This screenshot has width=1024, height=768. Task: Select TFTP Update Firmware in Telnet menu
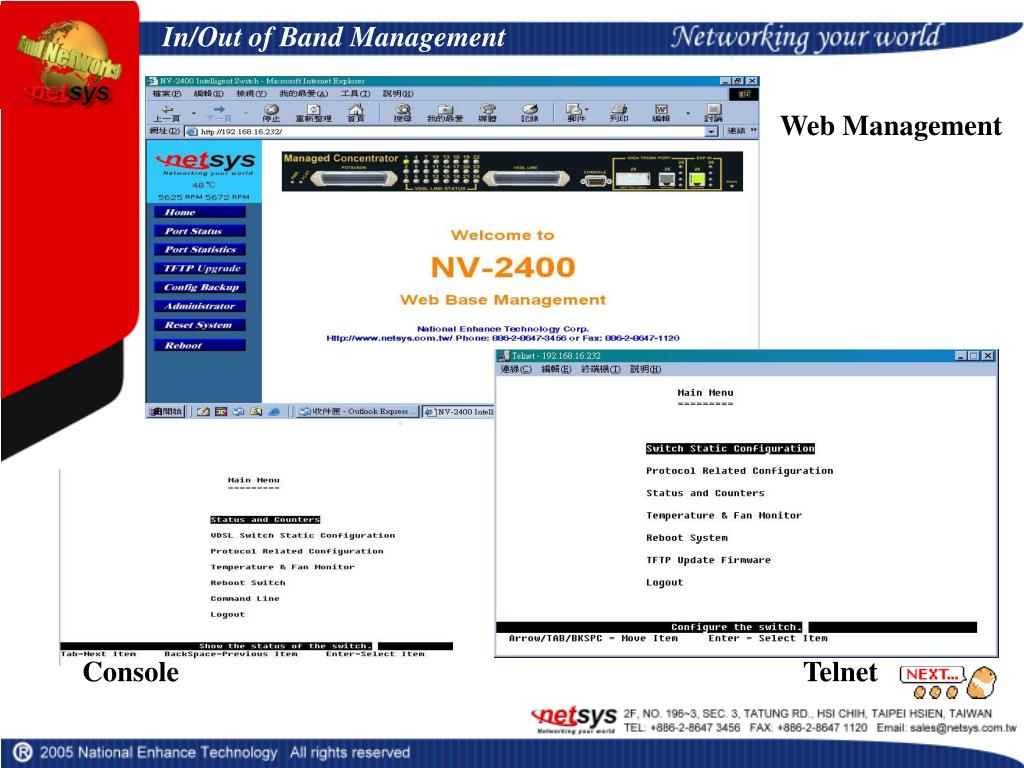(x=709, y=560)
